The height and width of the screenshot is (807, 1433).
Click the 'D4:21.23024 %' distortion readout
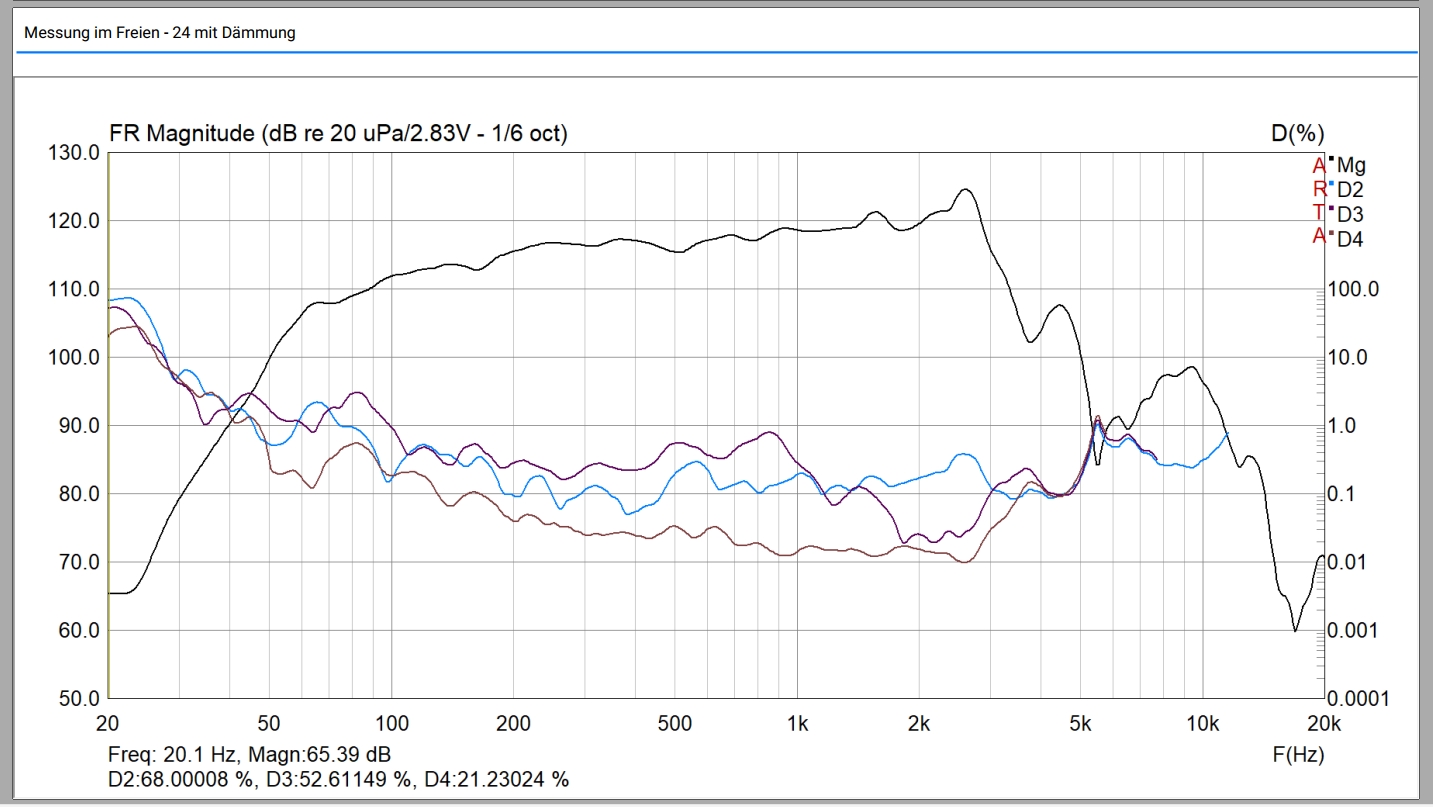497,779
